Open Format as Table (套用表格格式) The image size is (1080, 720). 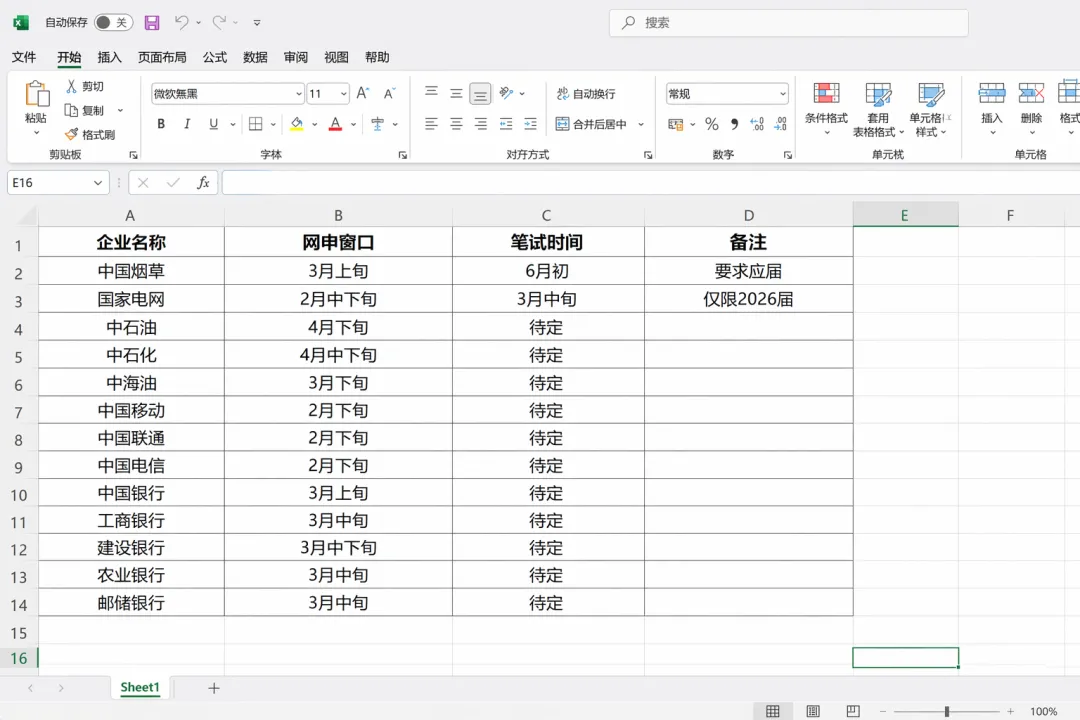(878, 110)
